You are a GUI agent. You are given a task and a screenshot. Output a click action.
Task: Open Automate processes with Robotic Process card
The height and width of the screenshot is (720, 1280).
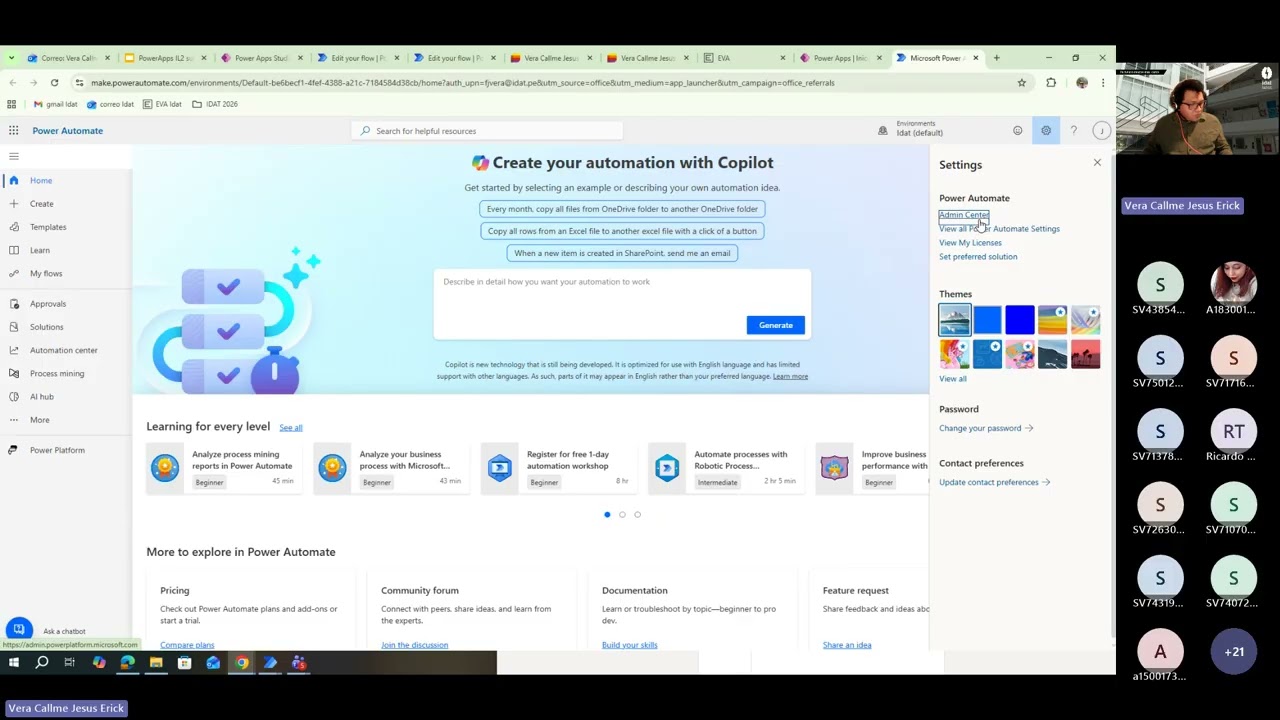click(725, 468)
